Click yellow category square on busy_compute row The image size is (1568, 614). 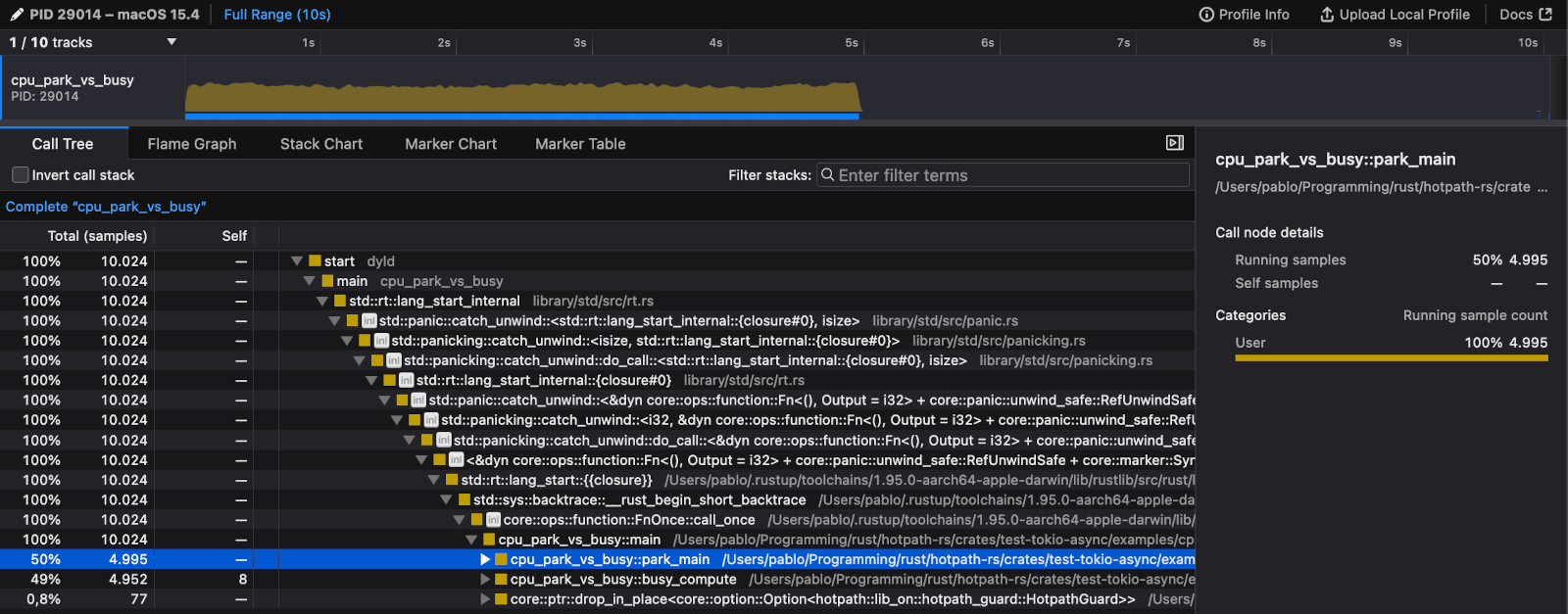pyautogui.click(x=501, y=580)
